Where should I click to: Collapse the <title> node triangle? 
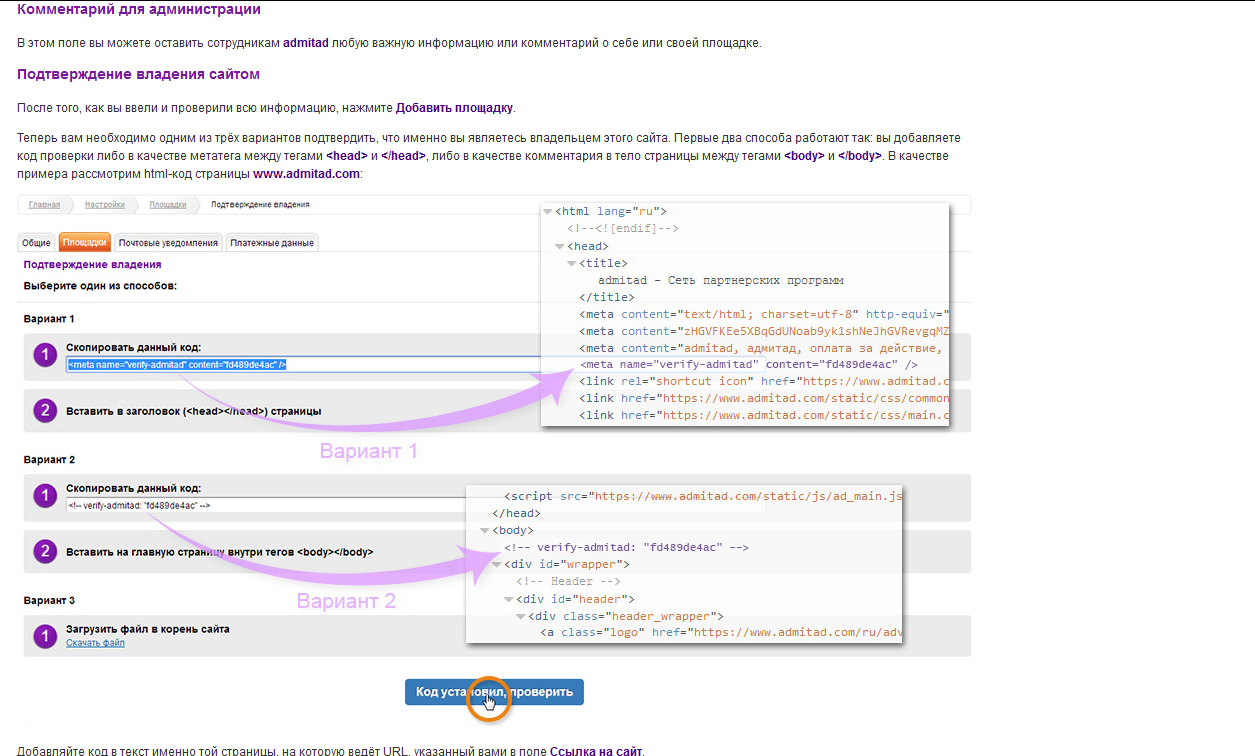[571, 263]
